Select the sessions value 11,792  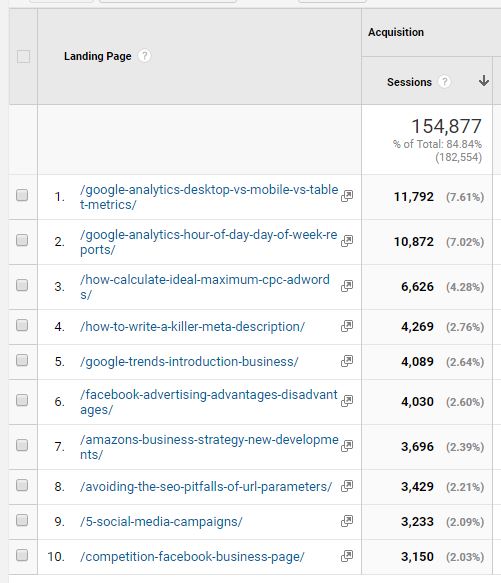click(414, 197)
